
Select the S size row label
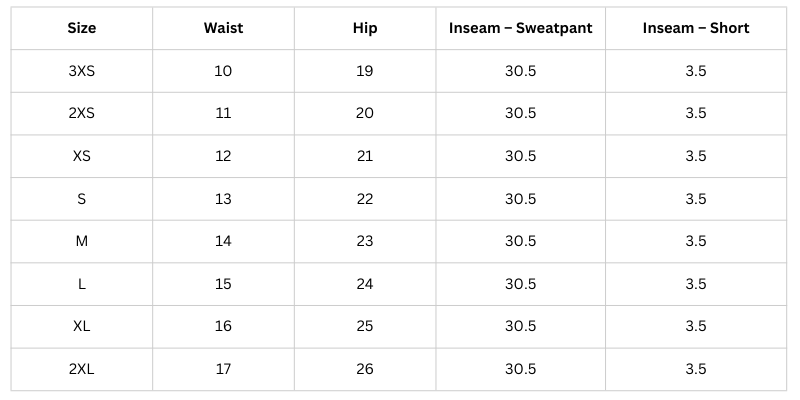coord(82,199)
